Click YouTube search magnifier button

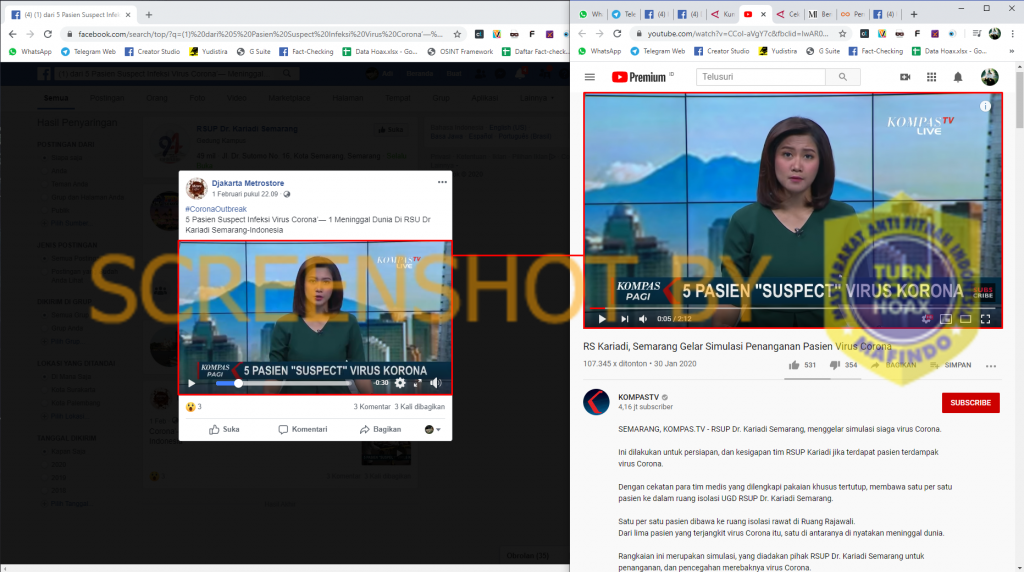click(x=842, y=77)
